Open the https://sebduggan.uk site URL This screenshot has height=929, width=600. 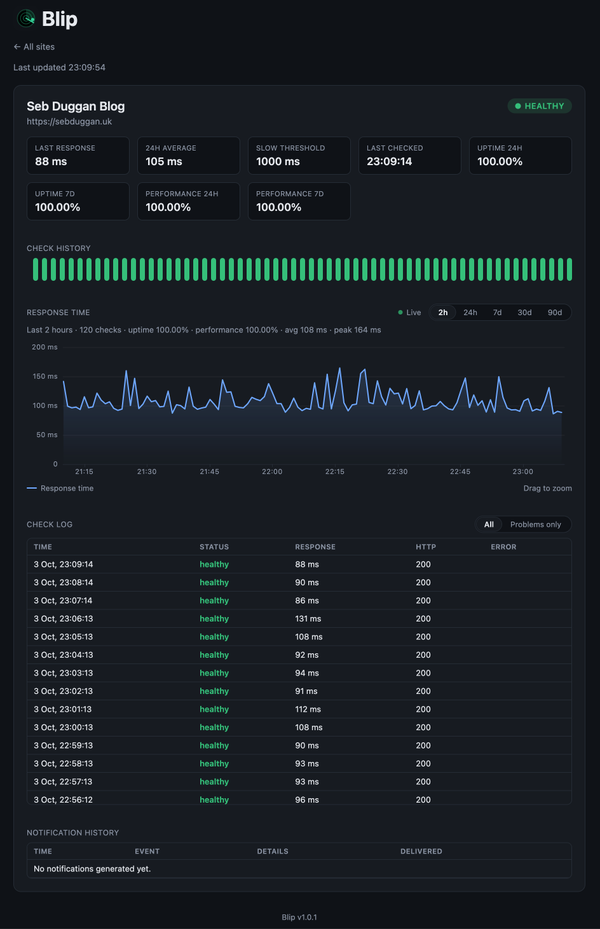click(x=69, y=121)
